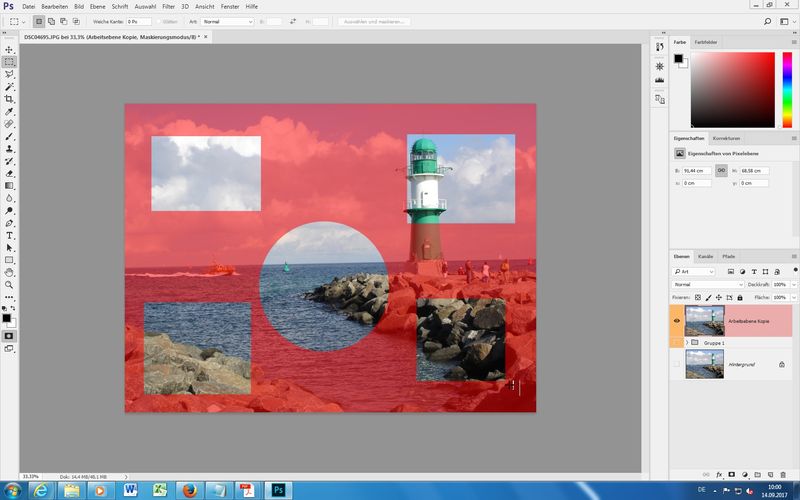The image size is (800, 500).
Task: Open the layer style fx menu
Action: 718,474
